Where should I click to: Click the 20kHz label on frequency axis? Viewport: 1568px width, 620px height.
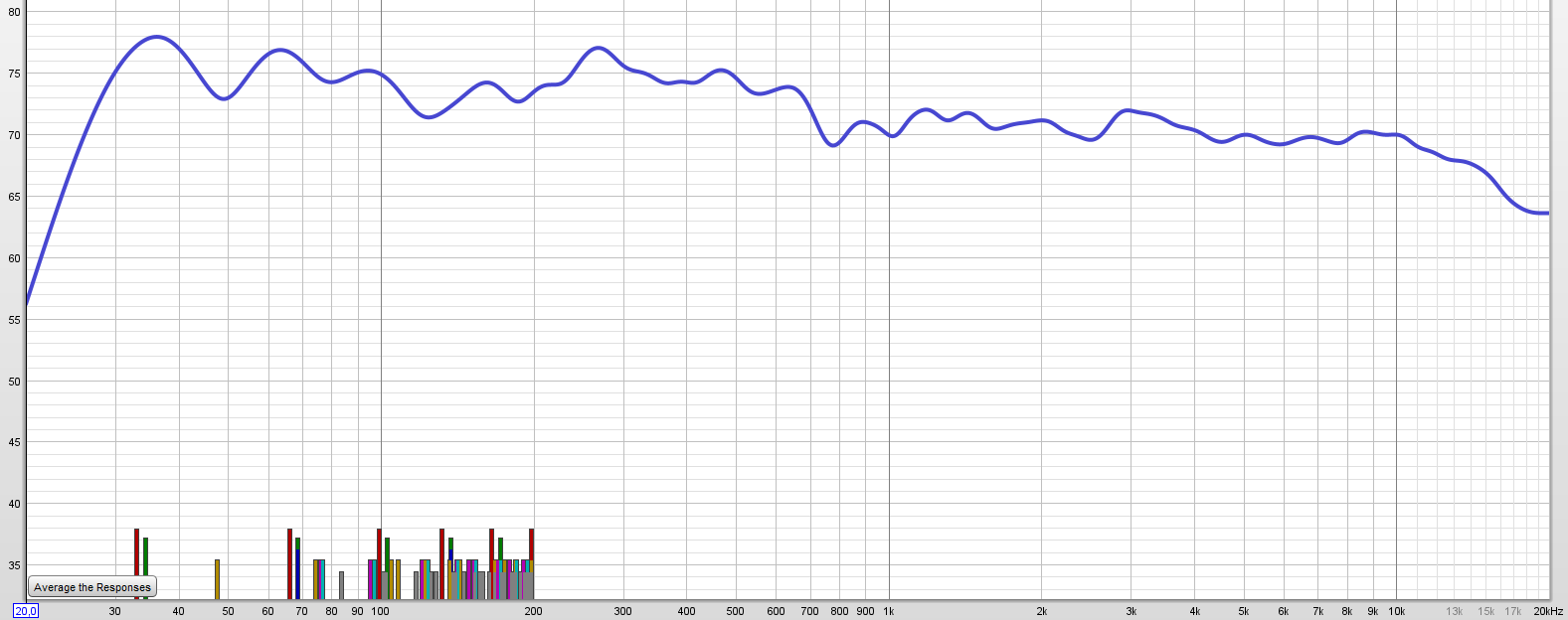[1548, 611]
